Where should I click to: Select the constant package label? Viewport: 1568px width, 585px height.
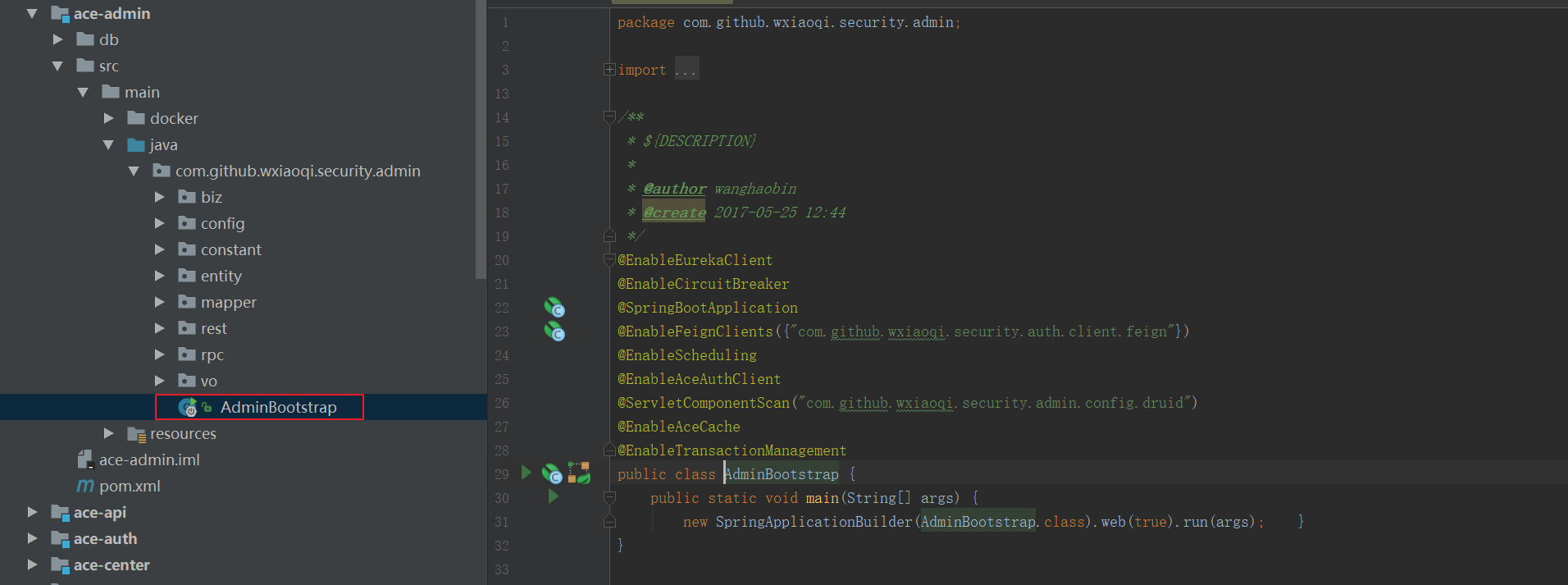click(231, 249)
